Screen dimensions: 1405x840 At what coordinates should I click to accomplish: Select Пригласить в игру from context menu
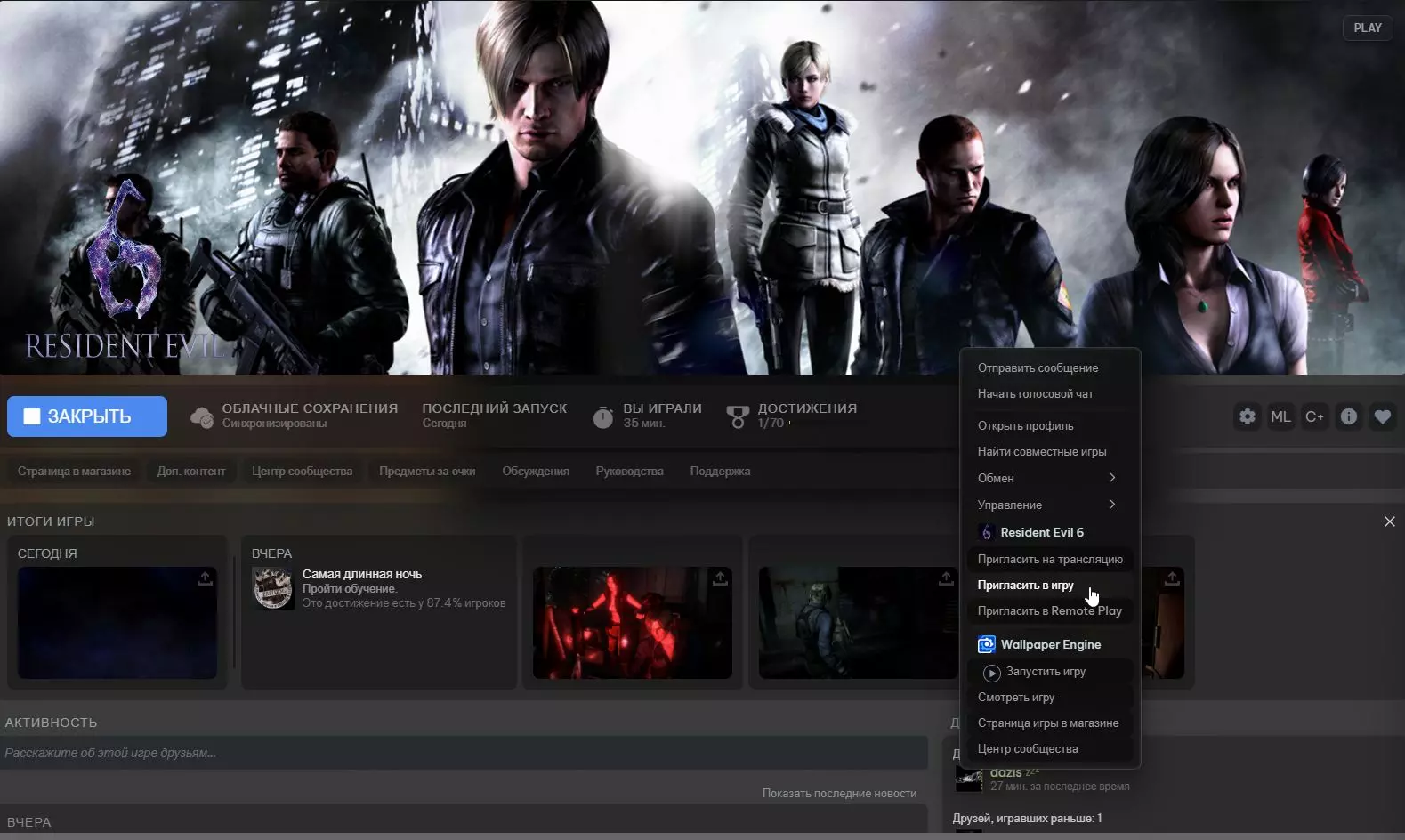tap(1026, 586)
